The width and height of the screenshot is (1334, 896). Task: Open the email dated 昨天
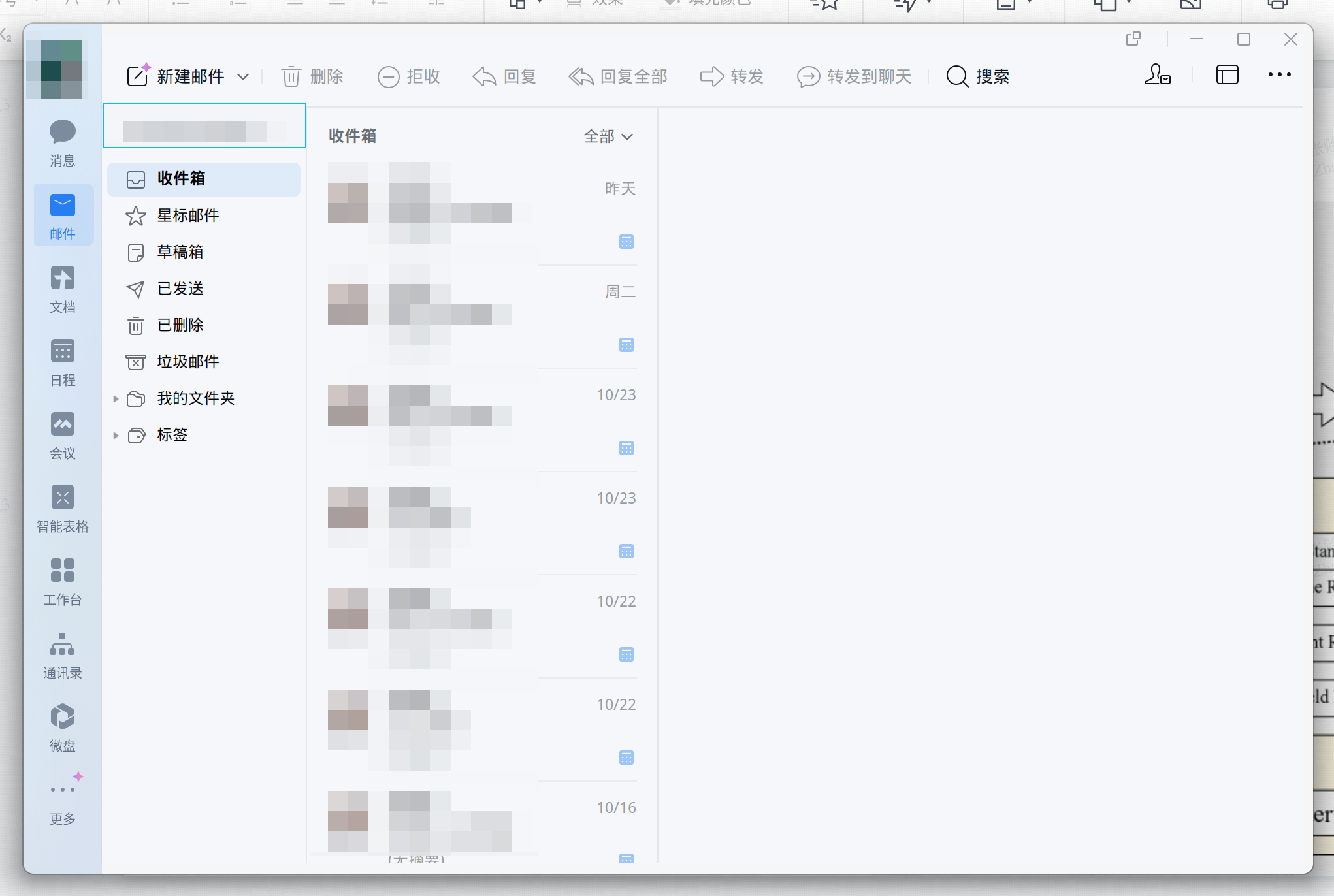tap(482, 213)
